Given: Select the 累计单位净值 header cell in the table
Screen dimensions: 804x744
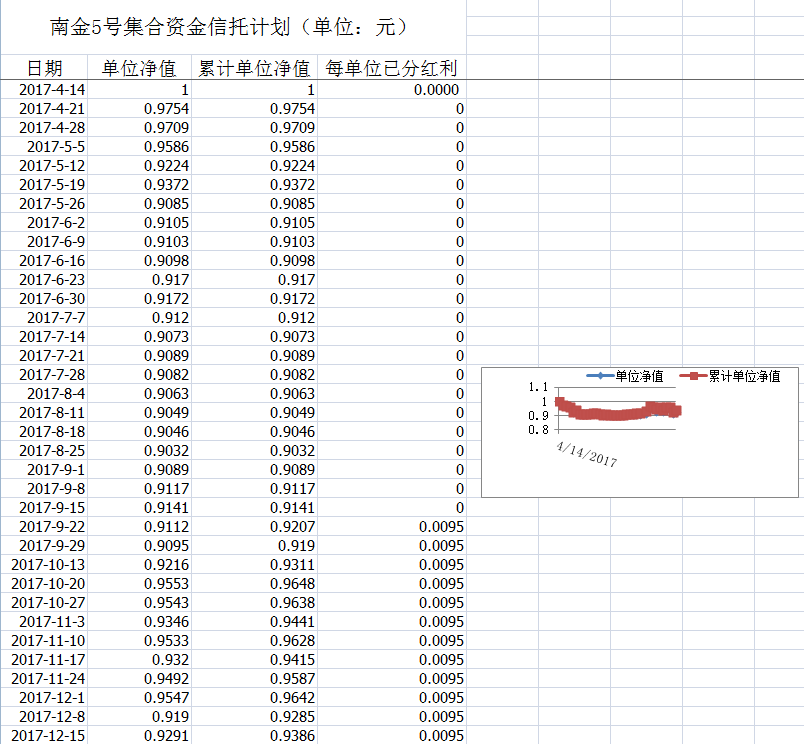Looking at the screenshot, I should pyautogui.click(x=254, y=68).
